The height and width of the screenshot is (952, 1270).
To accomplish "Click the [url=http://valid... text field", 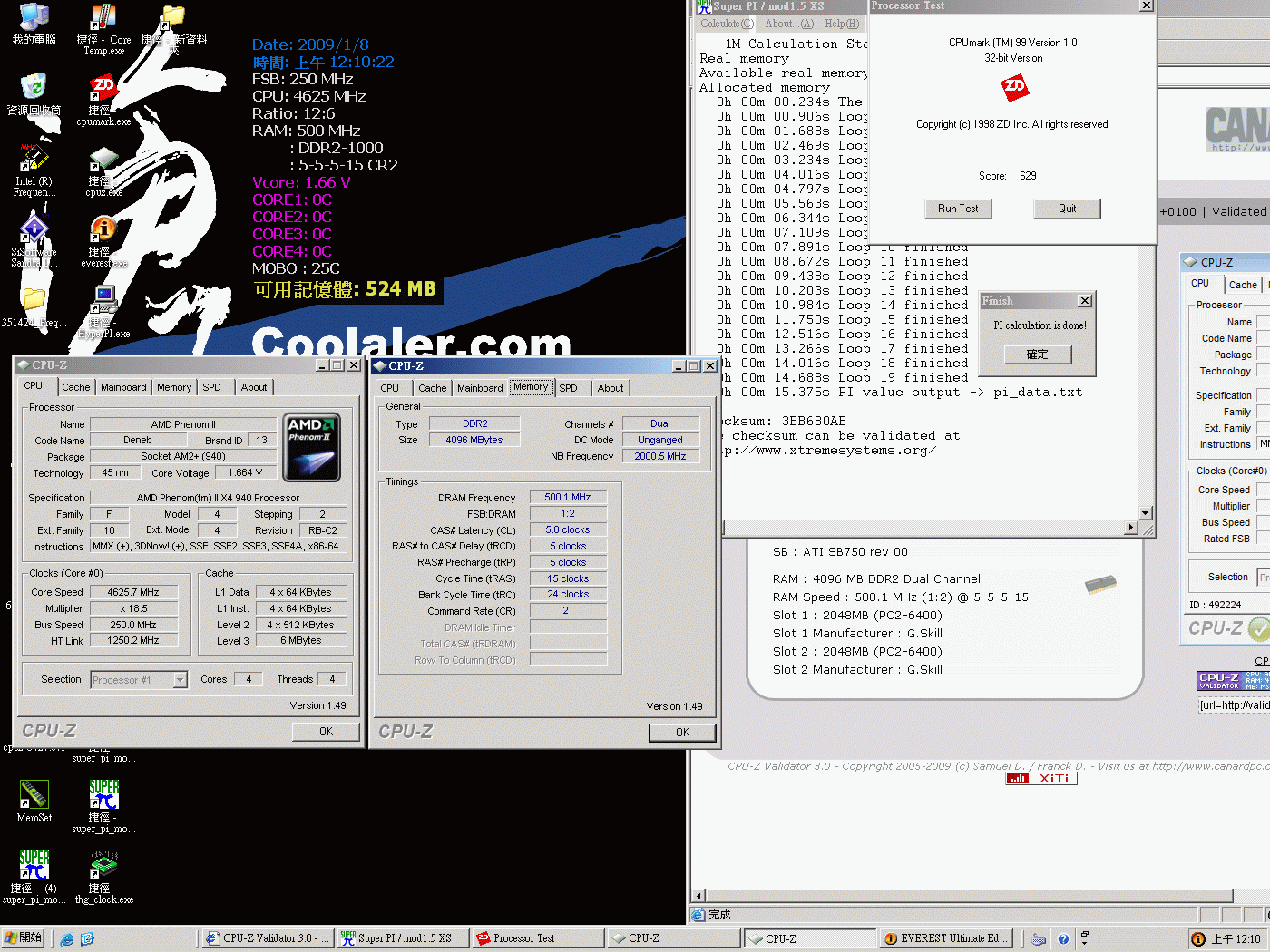I will [1234, 705].
